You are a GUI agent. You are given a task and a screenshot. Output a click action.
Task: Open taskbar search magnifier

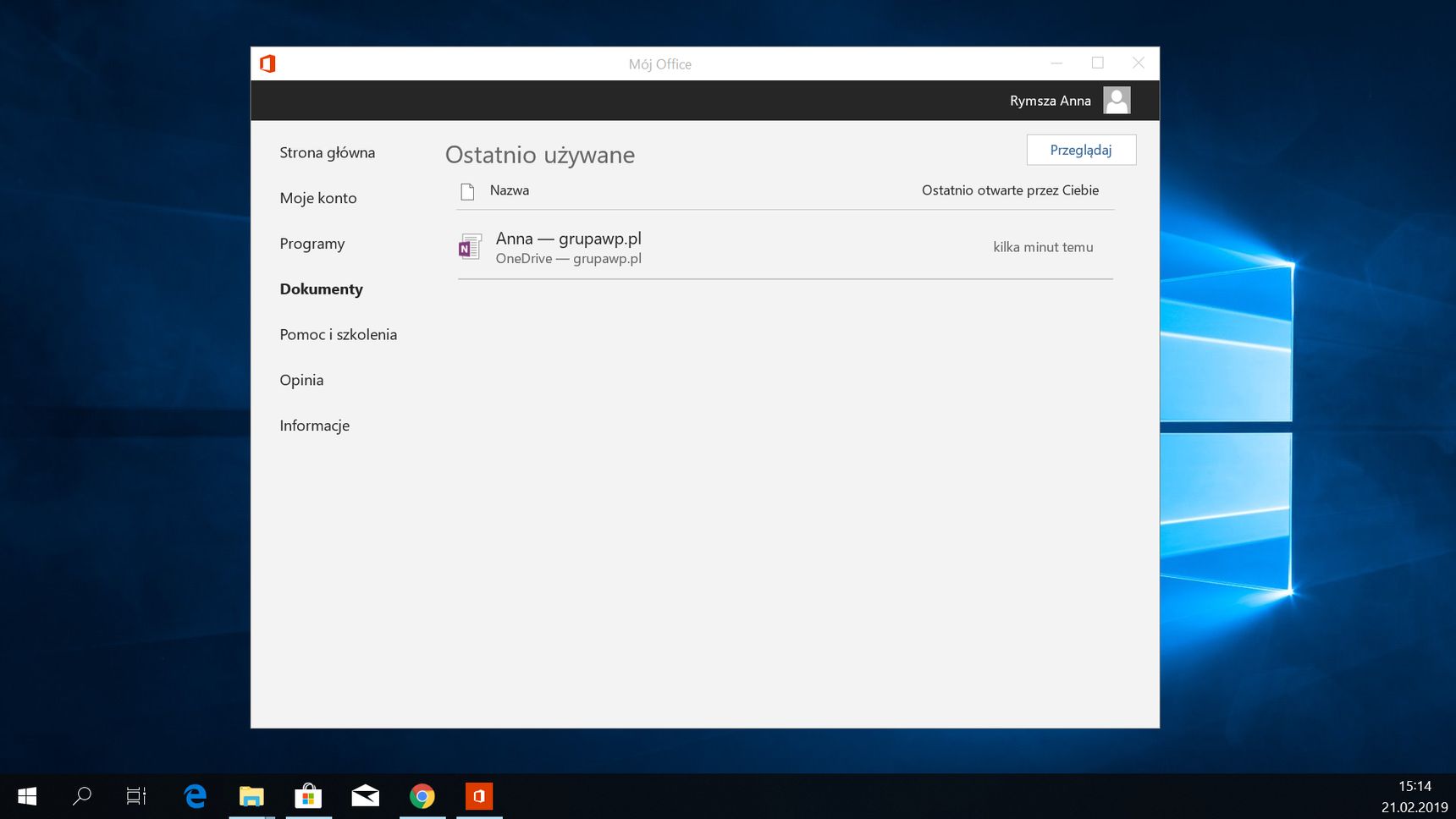(x=82, y=796)
